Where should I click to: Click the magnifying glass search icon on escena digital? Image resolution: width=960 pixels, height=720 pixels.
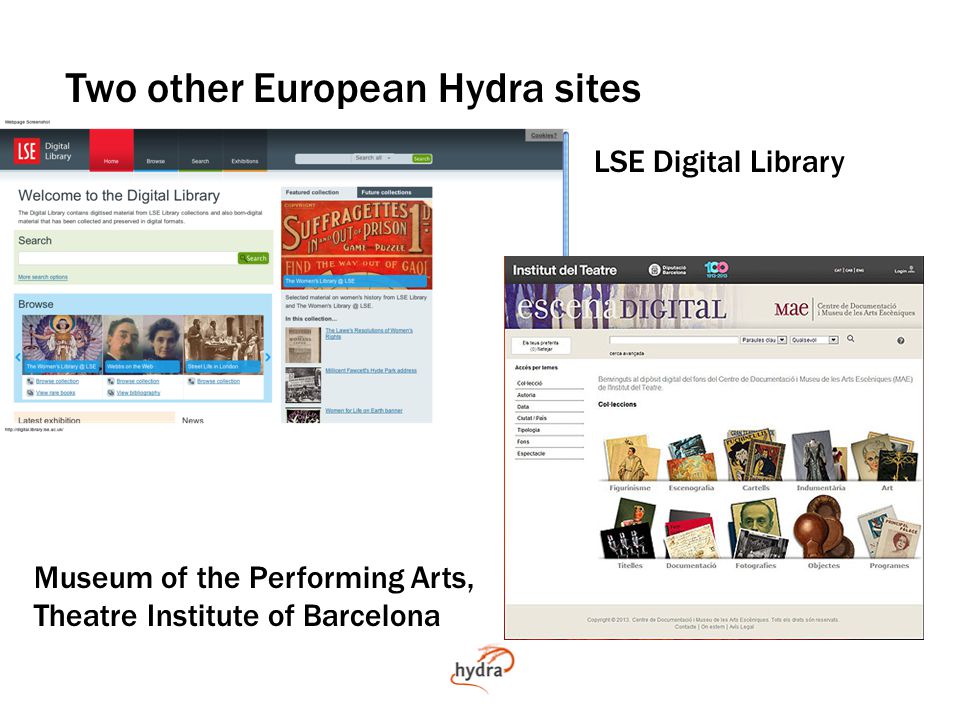pos(850,339)
